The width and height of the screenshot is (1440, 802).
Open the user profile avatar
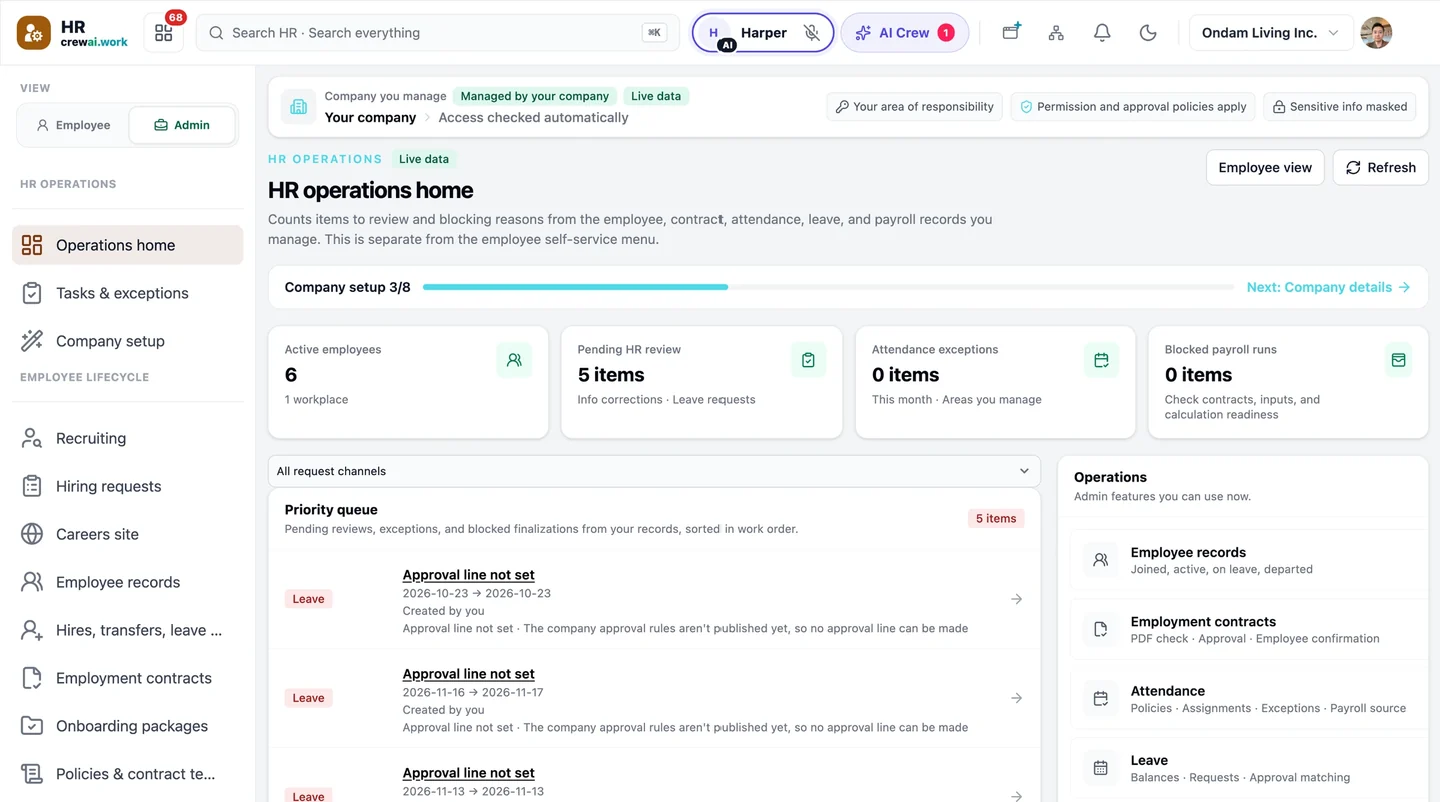click(x=1376, y=33)
